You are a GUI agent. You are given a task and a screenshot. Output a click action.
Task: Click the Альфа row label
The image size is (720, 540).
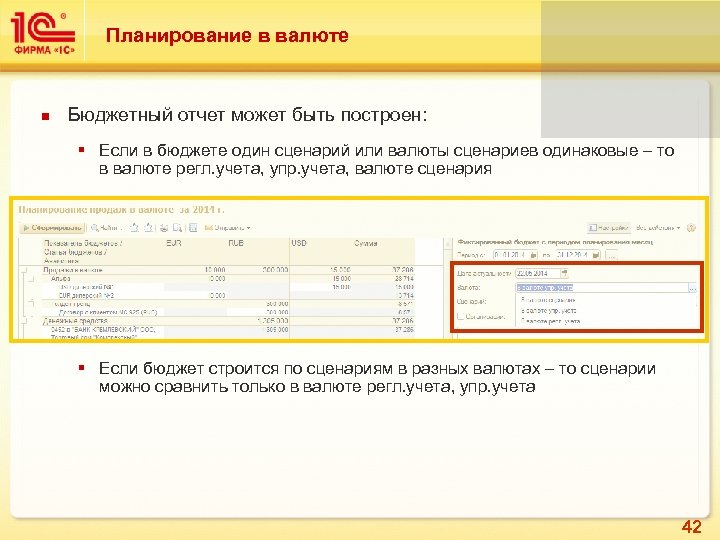click(x=61, y=279)
